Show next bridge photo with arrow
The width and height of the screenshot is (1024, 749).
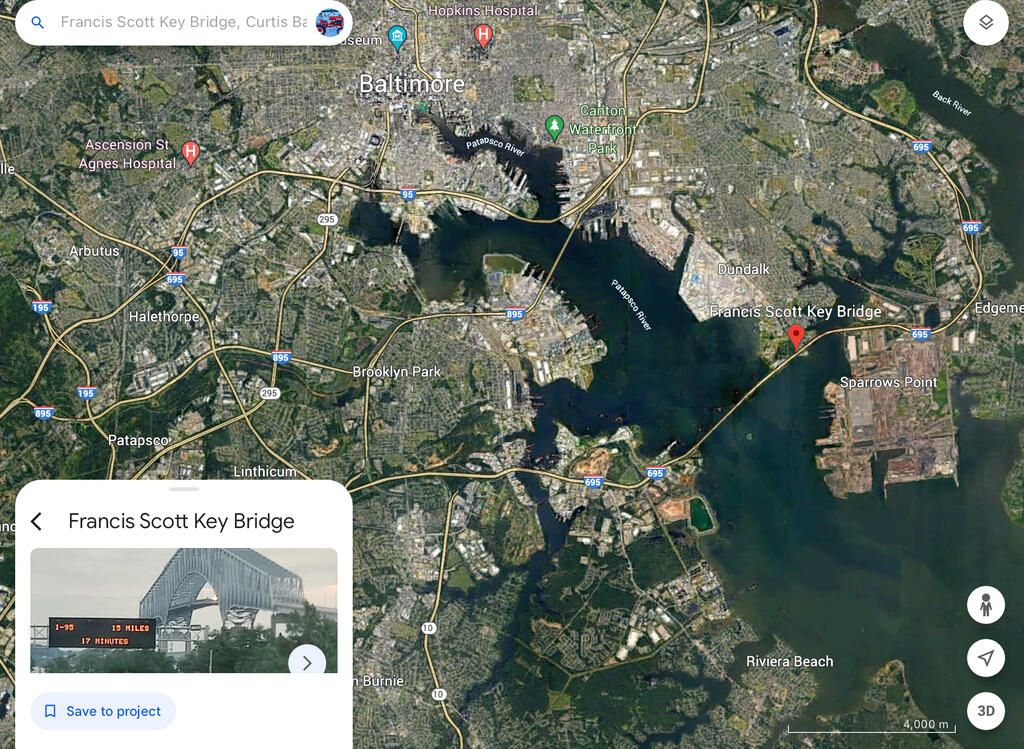(x=307, y=662)
